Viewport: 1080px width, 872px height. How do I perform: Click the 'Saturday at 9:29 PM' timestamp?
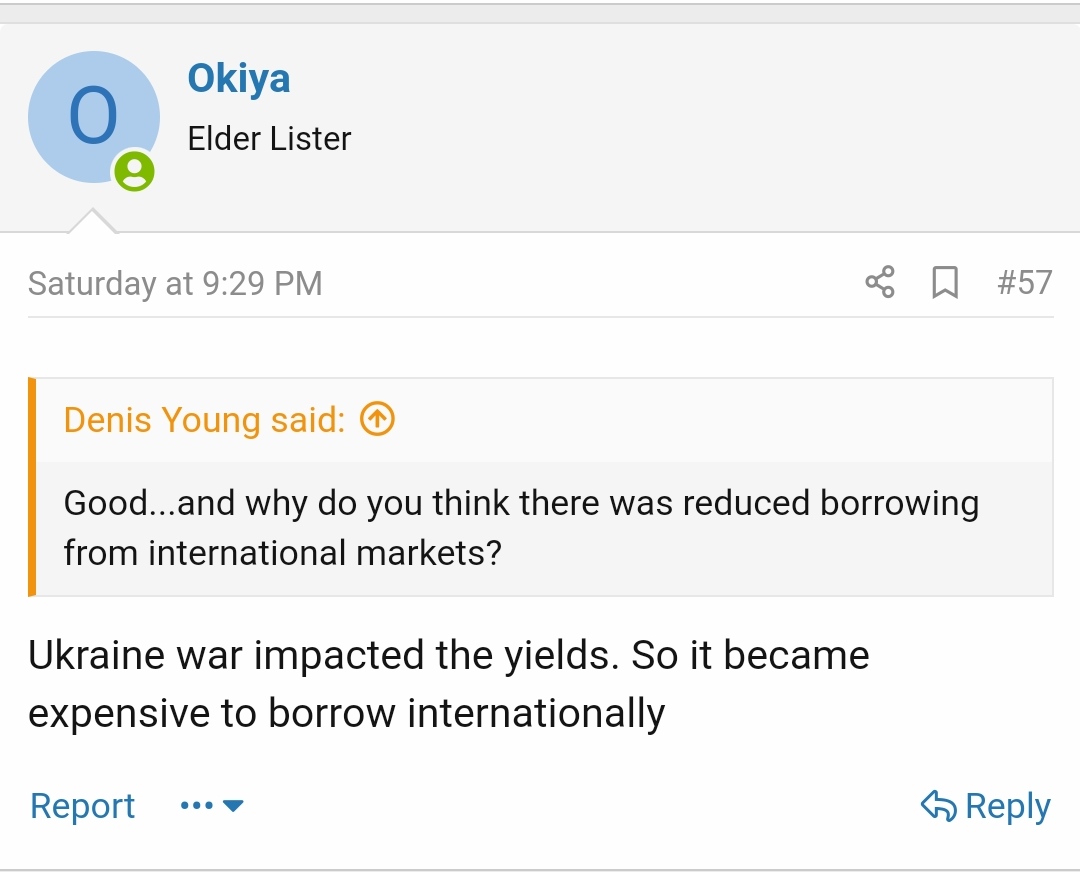(x=175, y=284)
